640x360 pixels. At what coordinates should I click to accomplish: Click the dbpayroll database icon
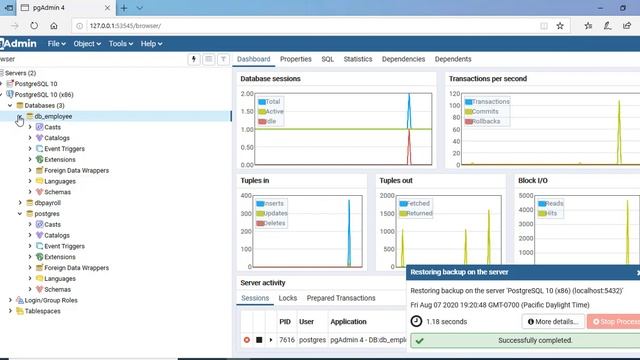pyautogui.click(x=30, y=203)
